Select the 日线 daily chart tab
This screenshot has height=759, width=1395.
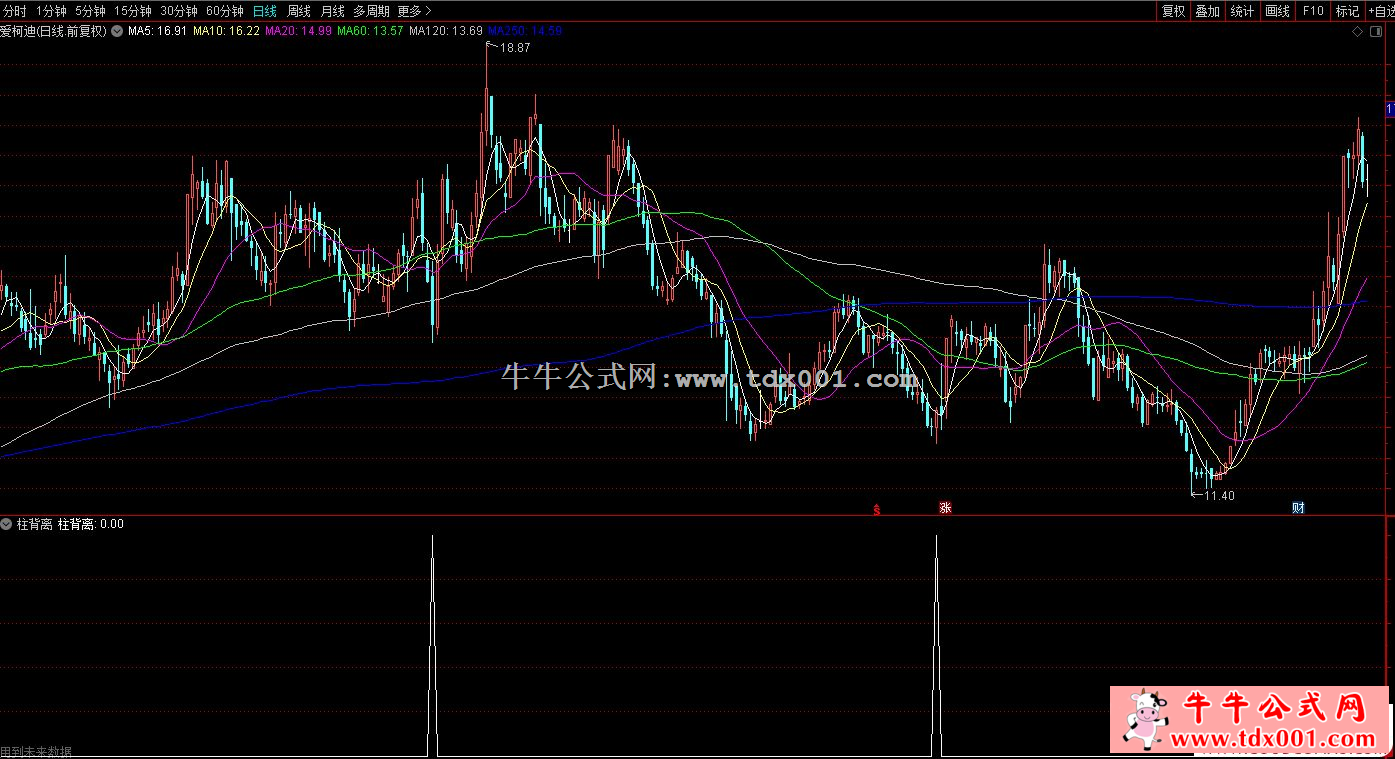coord(265,11)
